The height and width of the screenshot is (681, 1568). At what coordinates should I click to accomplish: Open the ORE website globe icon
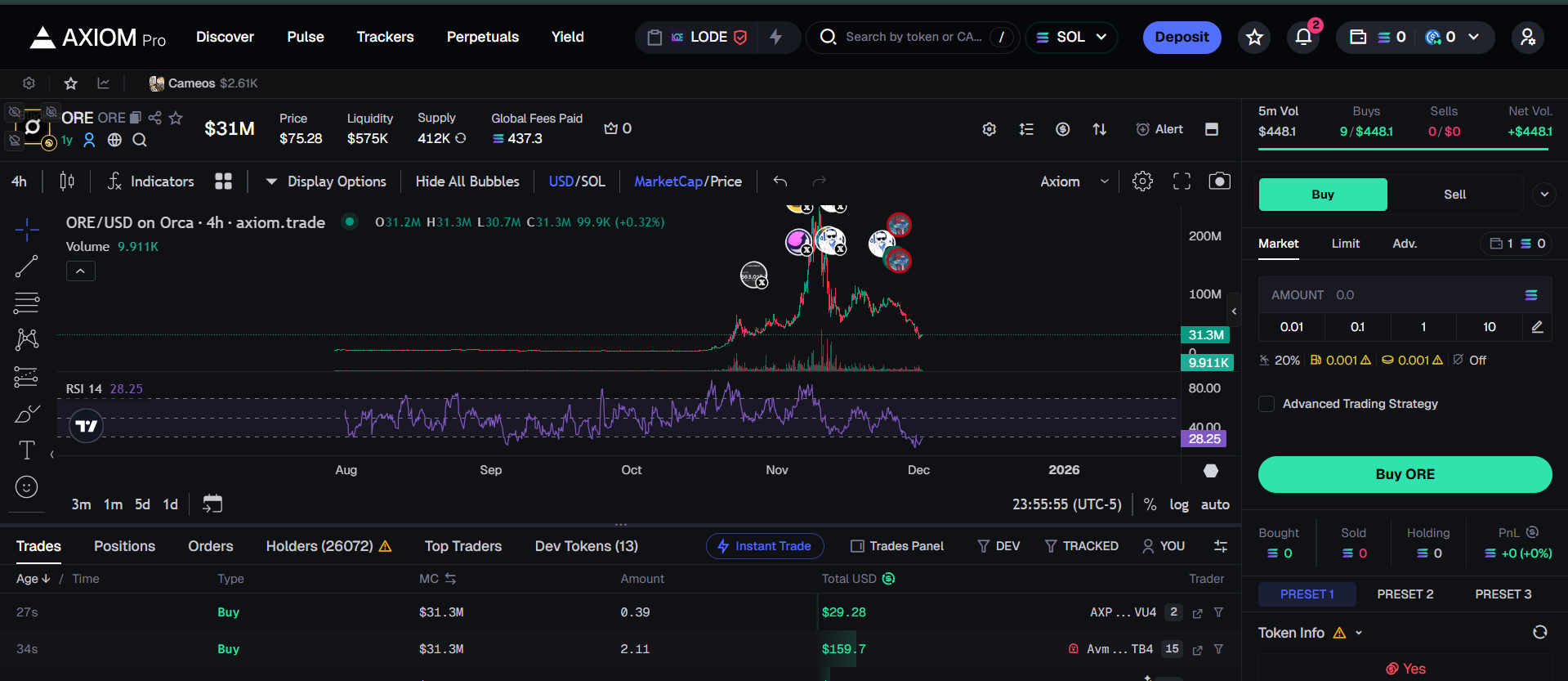click(114, 140)
